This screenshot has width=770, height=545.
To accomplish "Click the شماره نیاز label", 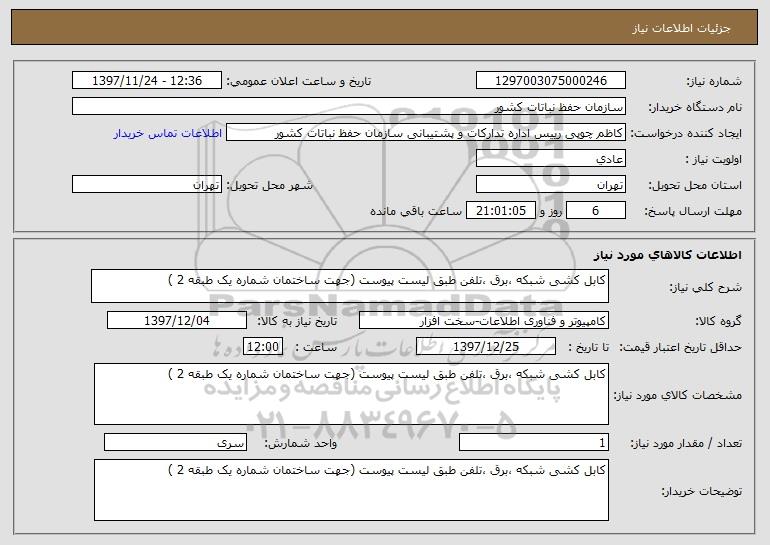I will 714,81.
